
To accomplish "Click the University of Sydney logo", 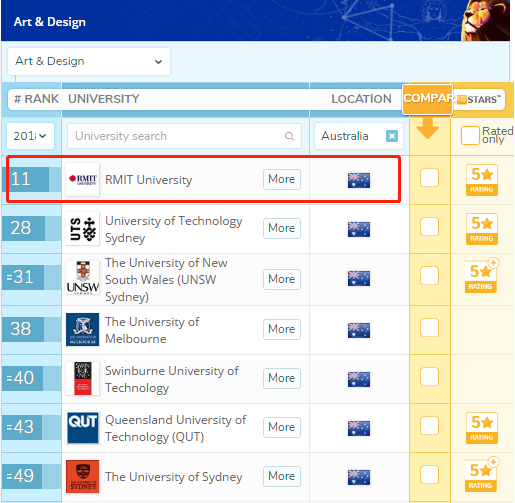I will pyautogui.click(x=83, y=476).
